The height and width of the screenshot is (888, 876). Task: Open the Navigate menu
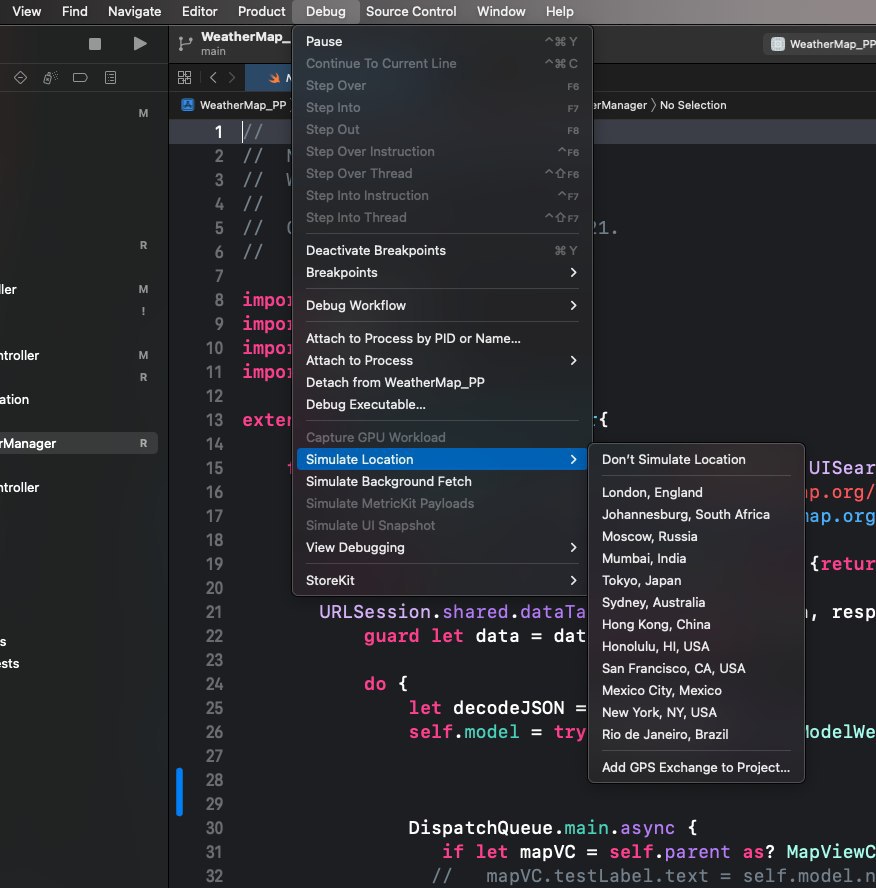point(135,11)
